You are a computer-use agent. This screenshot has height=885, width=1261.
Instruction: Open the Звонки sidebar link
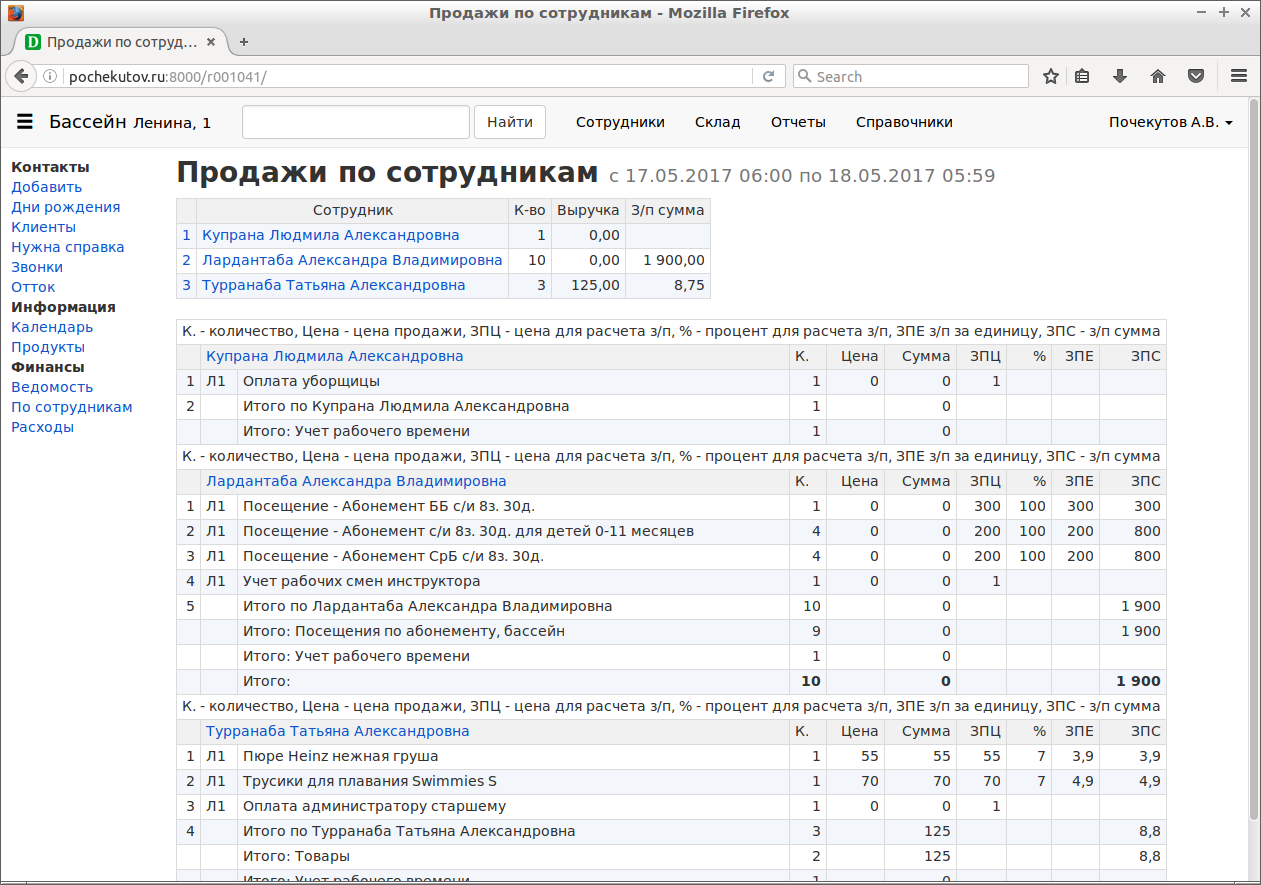pos(37,267)
